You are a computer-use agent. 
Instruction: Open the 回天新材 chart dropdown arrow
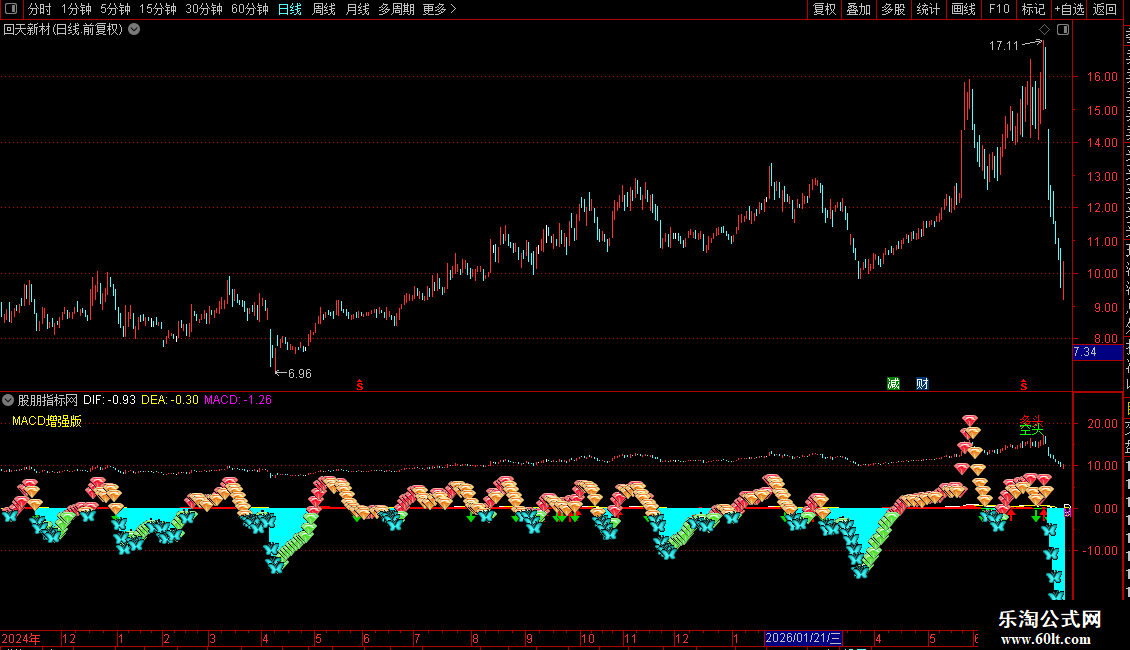[134, 30]
